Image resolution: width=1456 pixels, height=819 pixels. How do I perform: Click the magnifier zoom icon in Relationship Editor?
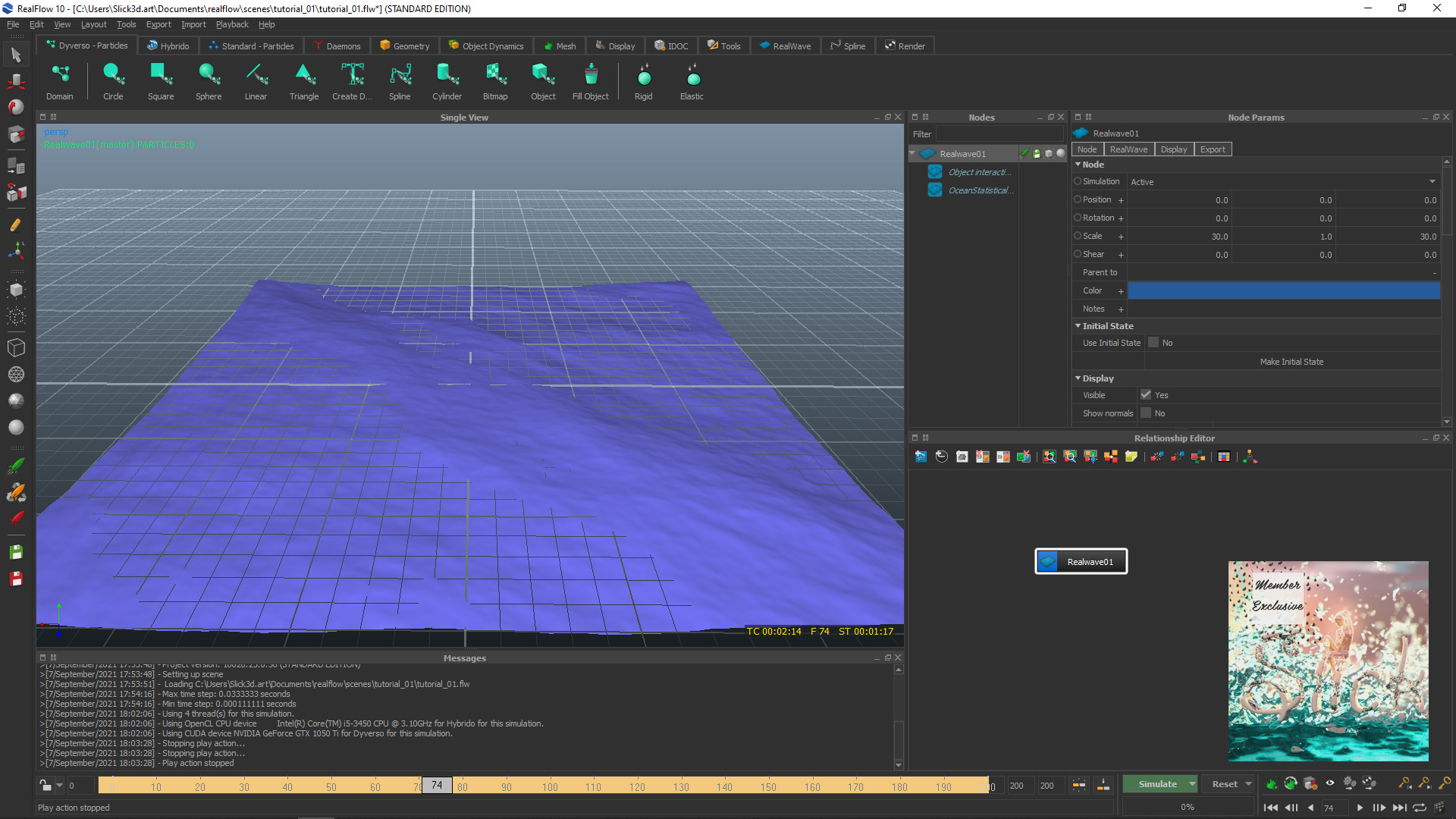1050,457
